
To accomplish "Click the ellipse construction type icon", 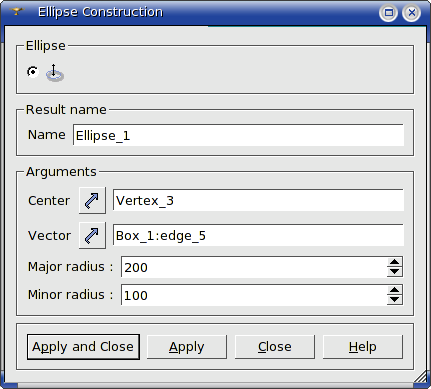I will [x=55, y=73].
